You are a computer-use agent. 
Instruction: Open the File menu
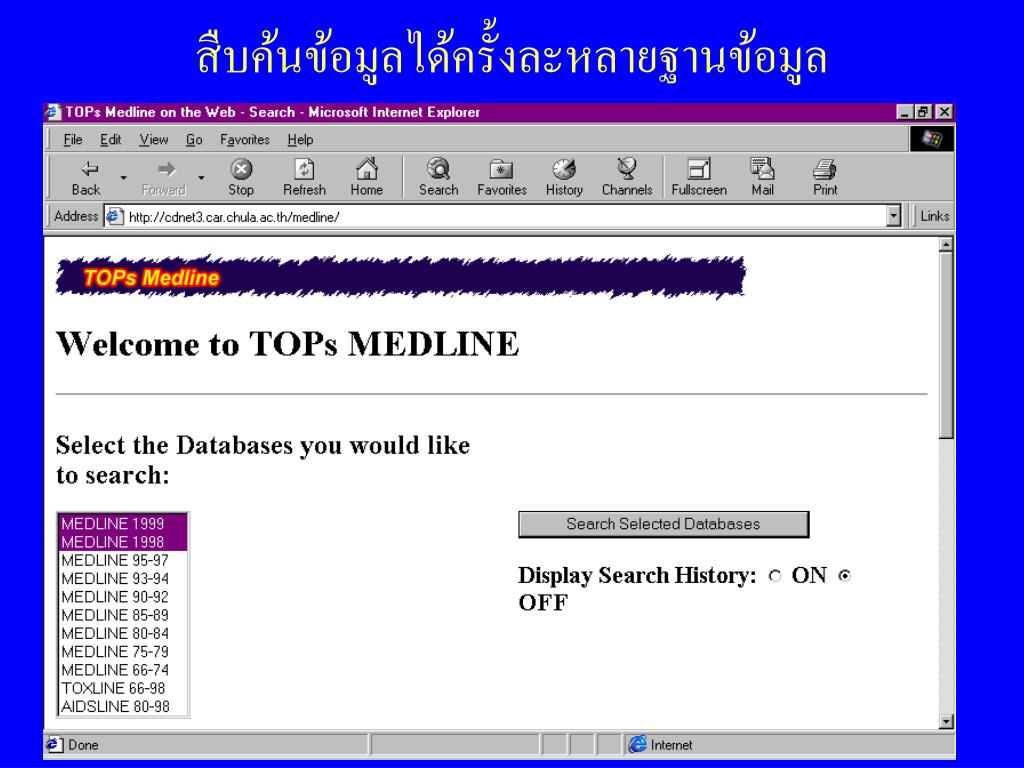[x=72, y=140]
